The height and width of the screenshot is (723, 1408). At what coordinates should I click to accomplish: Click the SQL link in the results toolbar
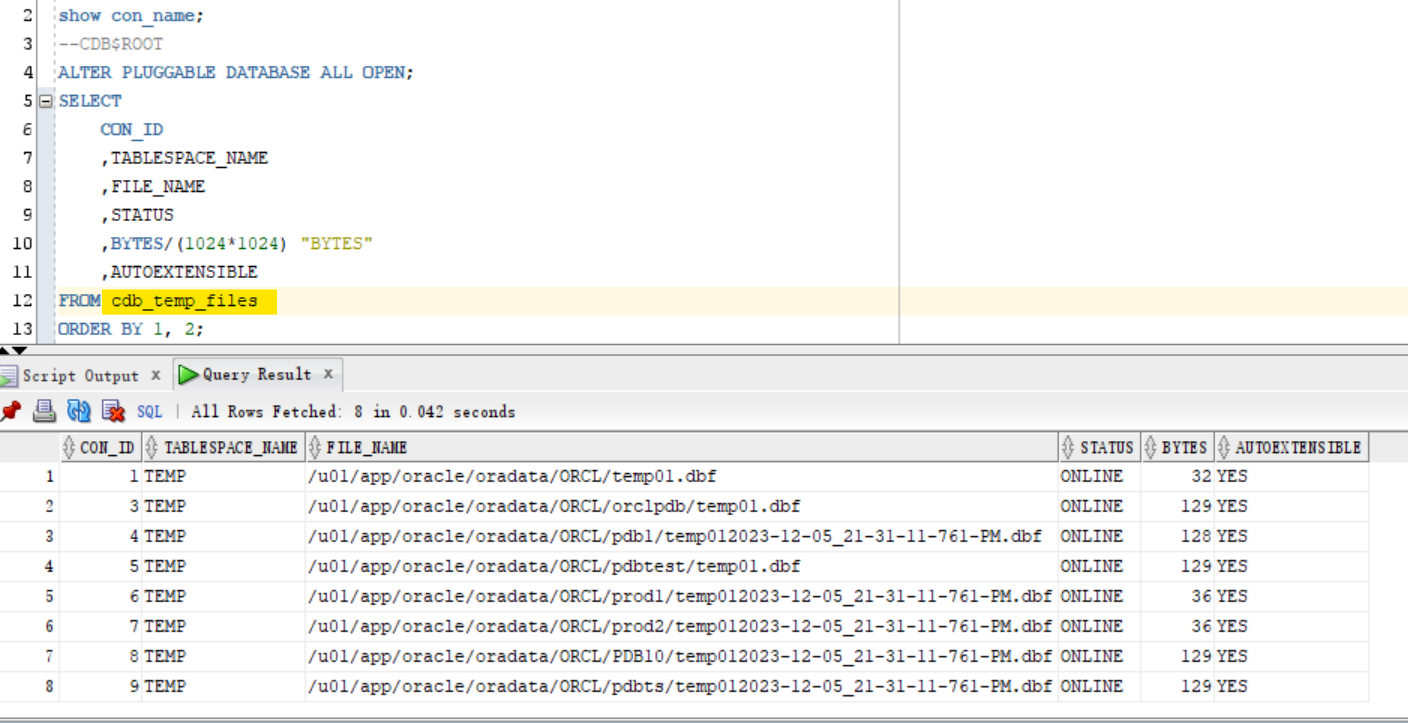pyautogui.click(x=149, y=412)
